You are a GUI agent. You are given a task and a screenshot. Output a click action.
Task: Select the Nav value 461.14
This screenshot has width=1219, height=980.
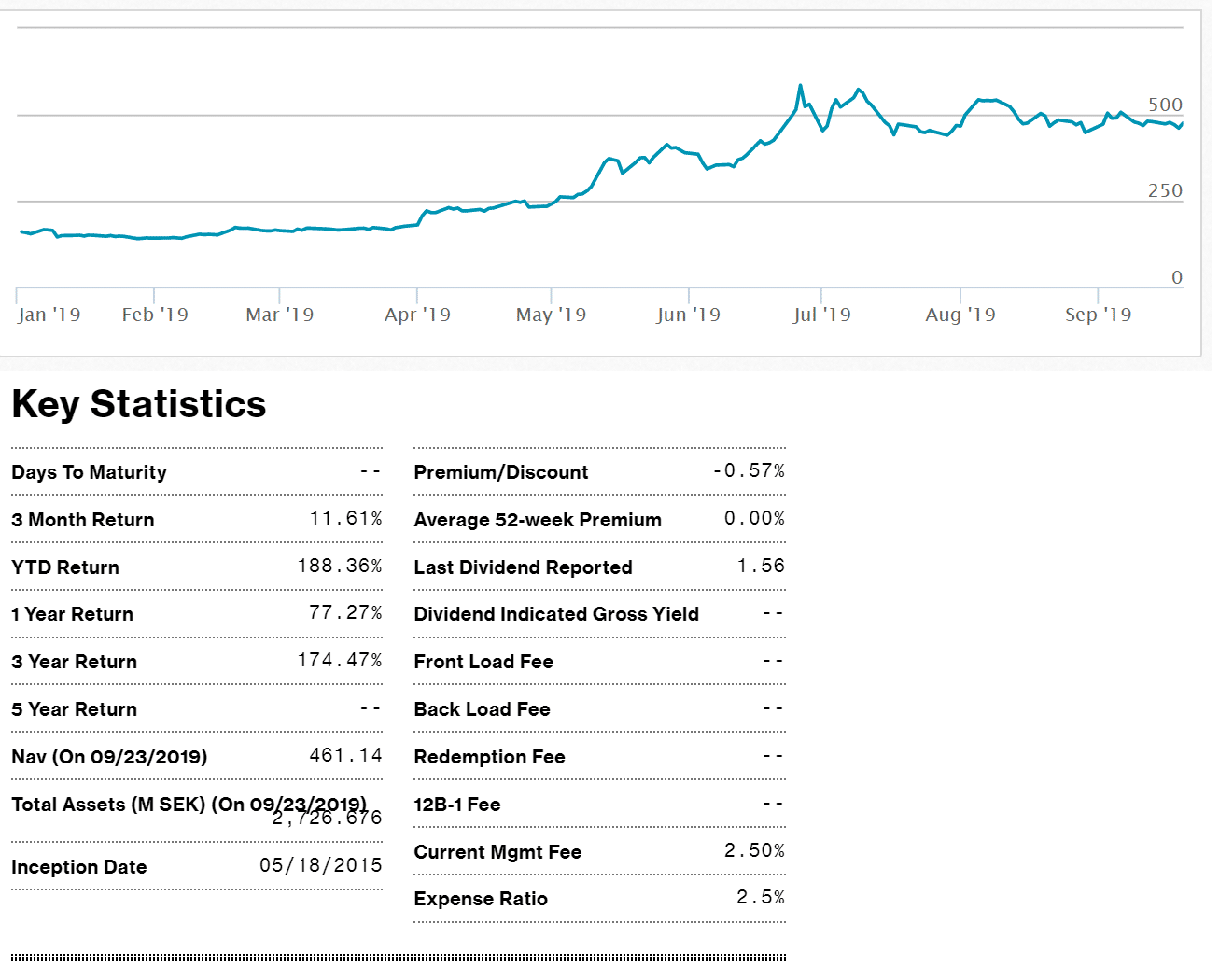345,755
